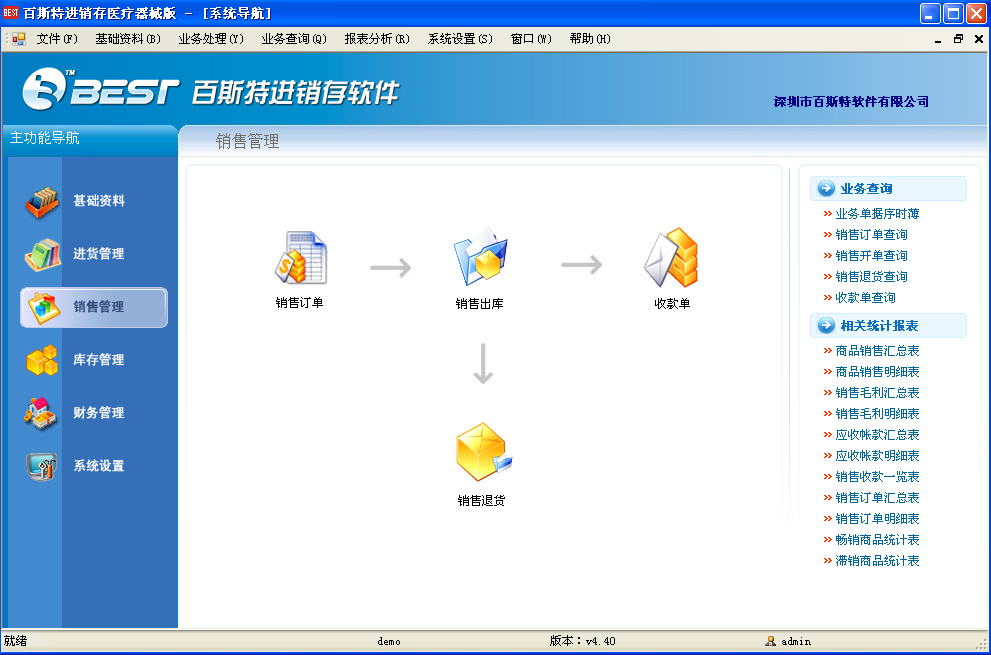Open the 销售退货 yellow box icon
Screen dimensions: 991x655
coord(483,452)
